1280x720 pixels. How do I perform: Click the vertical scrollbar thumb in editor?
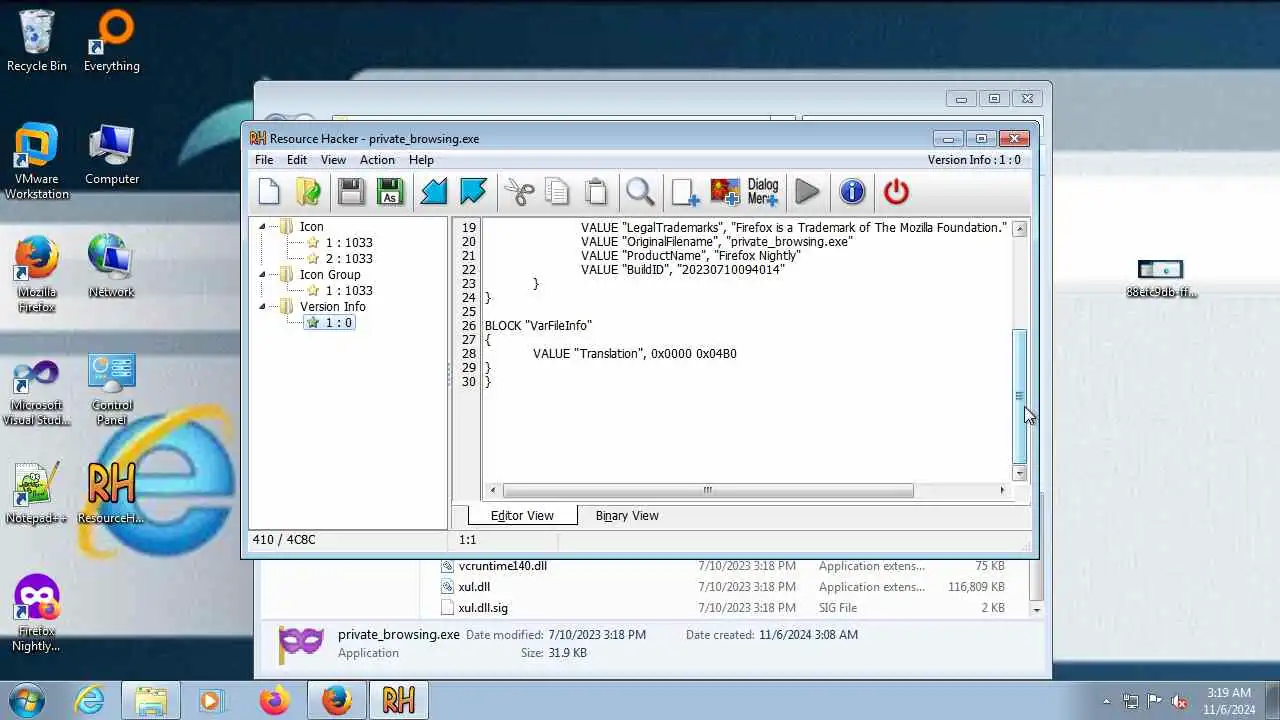pyautogui.click(x=1020, y=396)
